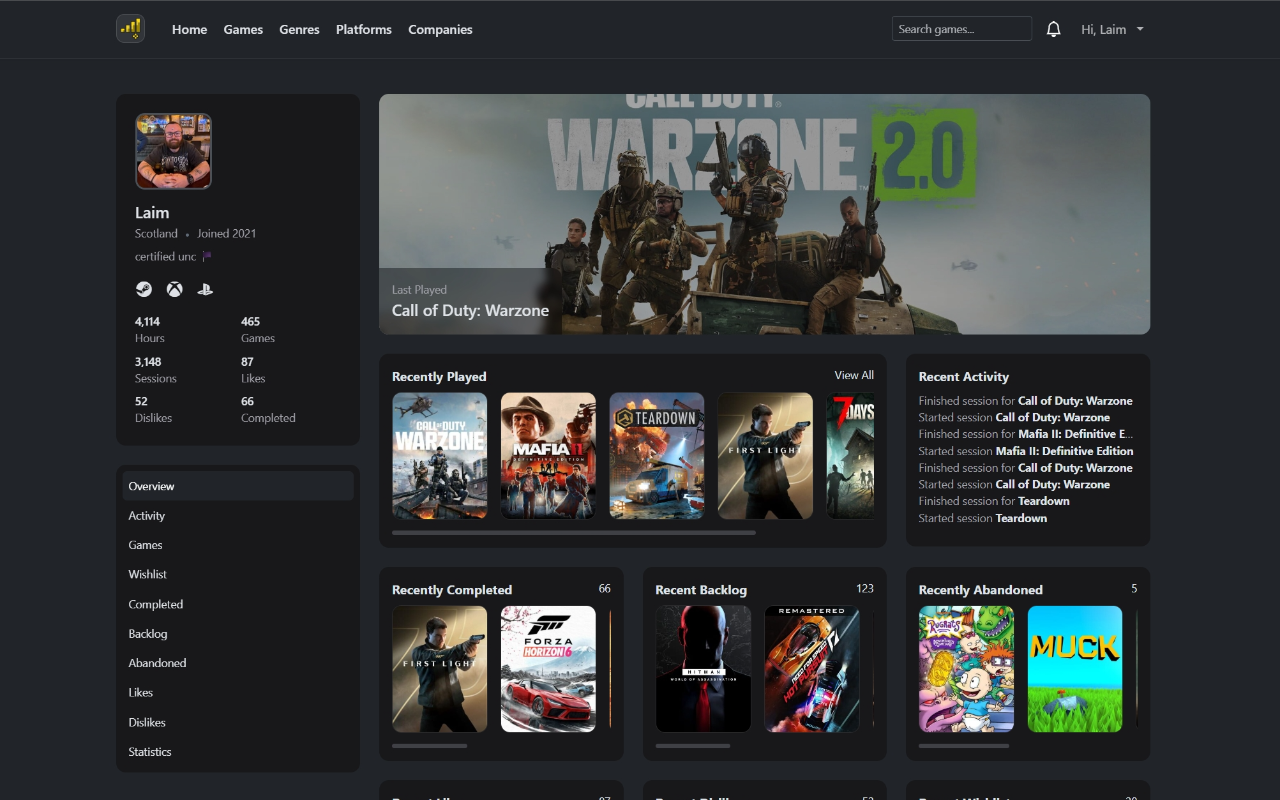Screen dimensions: 1280x800
Task: Go to Home in navbar
Action: (189, 29)
